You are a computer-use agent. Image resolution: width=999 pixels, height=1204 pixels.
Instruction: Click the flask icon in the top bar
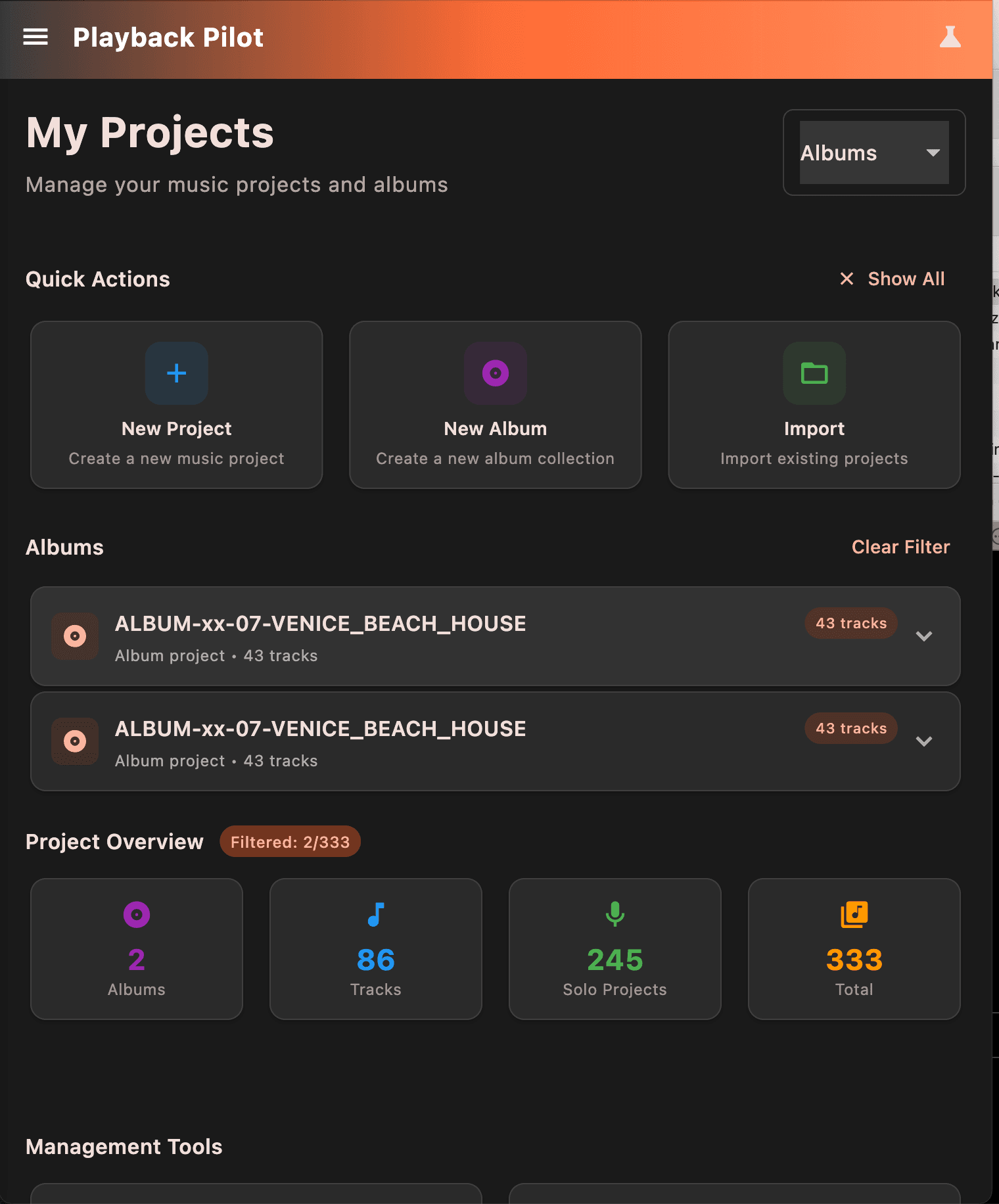950,37
